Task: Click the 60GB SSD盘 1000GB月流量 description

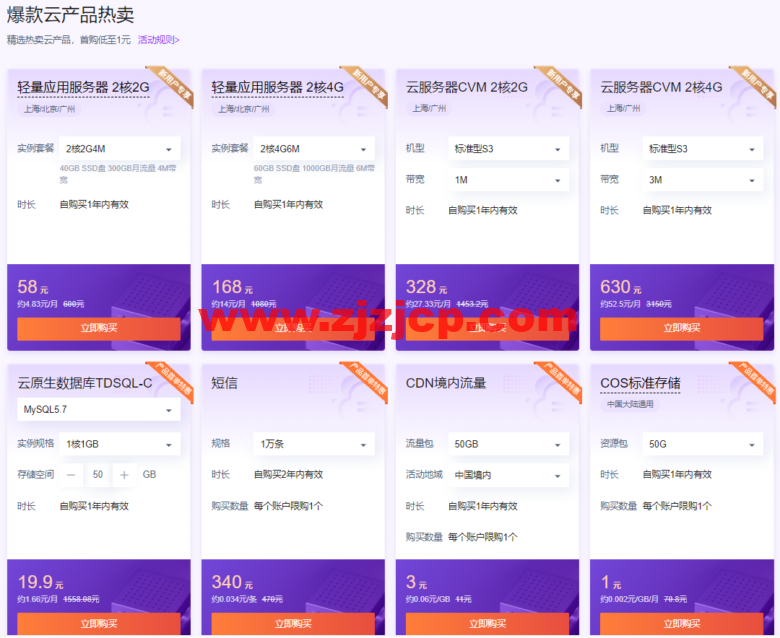Action: click(314, 174)
